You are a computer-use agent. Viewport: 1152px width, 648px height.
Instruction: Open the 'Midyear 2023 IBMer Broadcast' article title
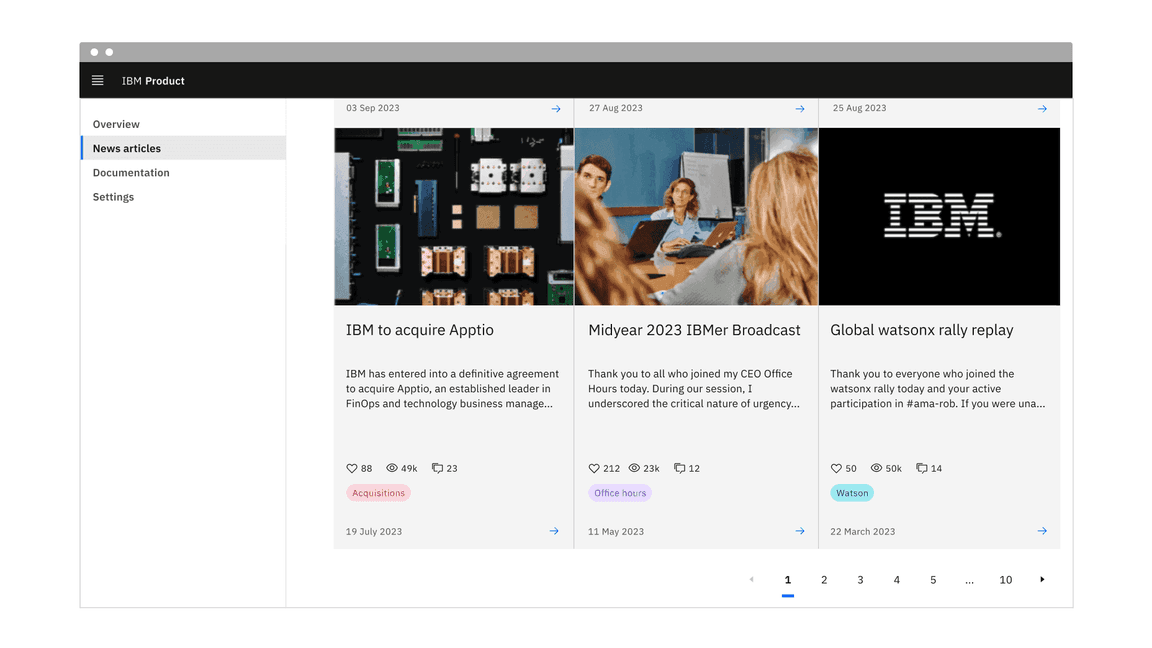693,329
